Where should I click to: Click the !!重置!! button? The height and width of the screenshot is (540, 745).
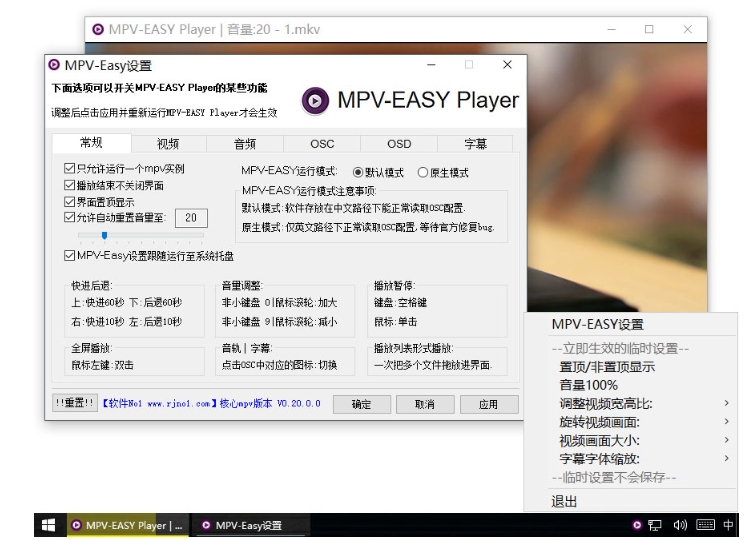point(75,403)
